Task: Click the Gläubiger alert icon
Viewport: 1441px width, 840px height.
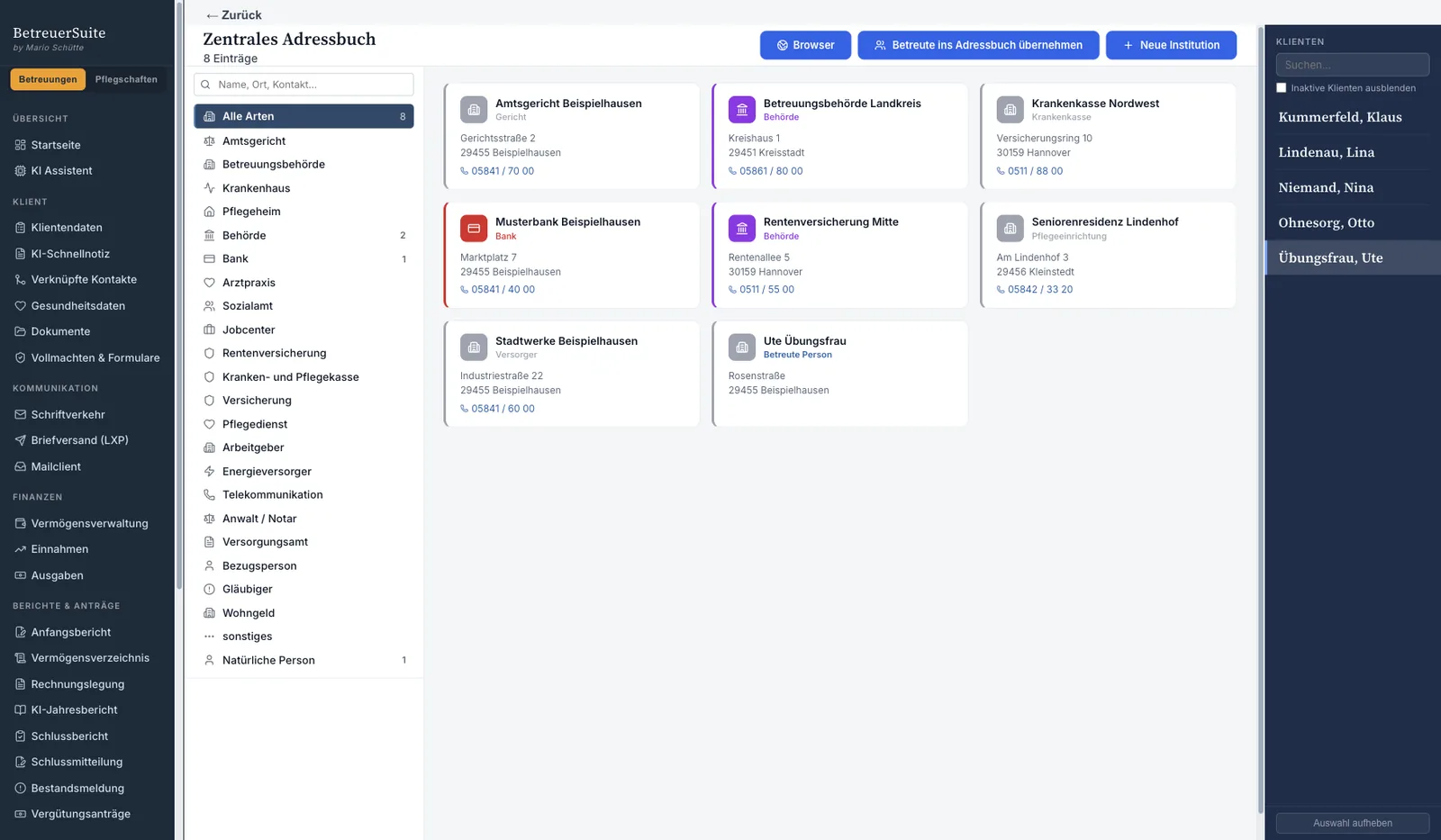Action: (x=209, y=590)
